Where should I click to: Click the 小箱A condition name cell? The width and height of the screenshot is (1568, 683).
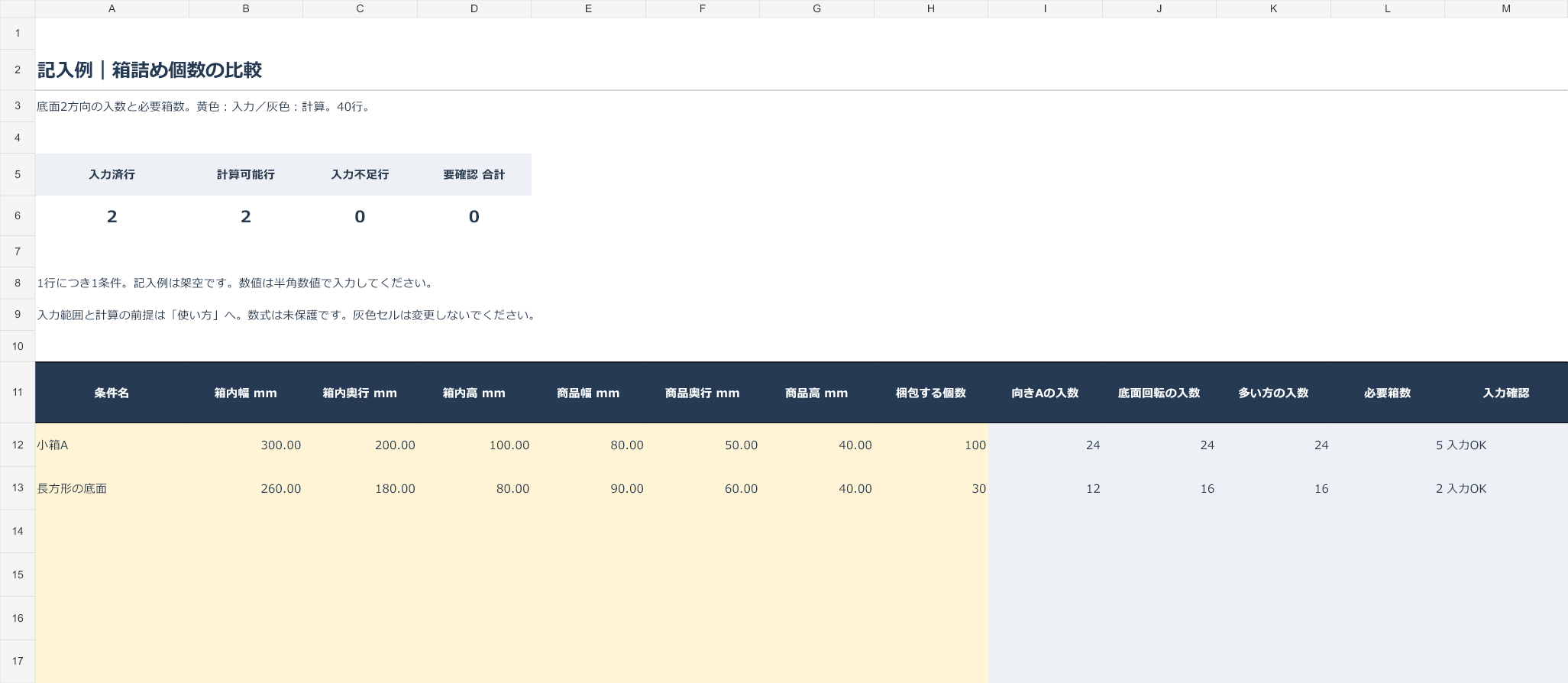(112, 445)
